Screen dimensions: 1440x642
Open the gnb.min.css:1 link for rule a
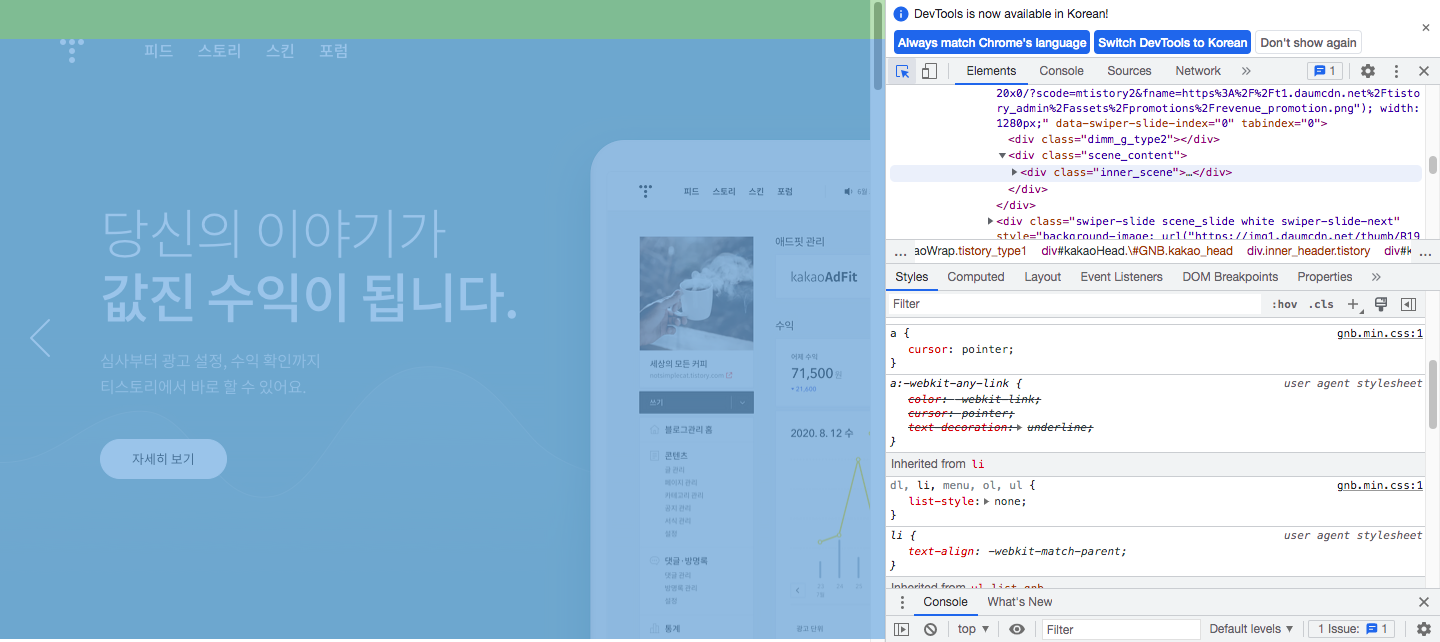point(1379,333)
